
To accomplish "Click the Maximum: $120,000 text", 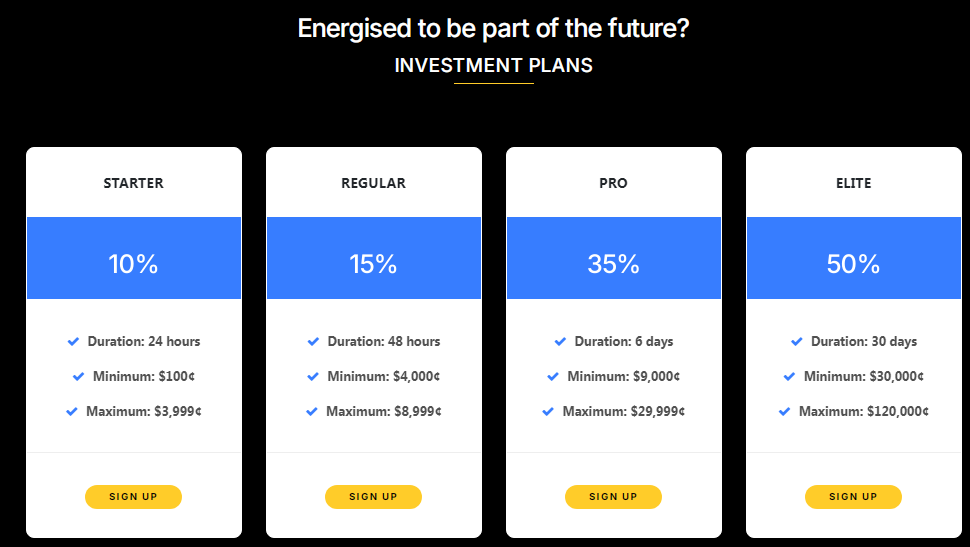I will (x=864, y=411).
